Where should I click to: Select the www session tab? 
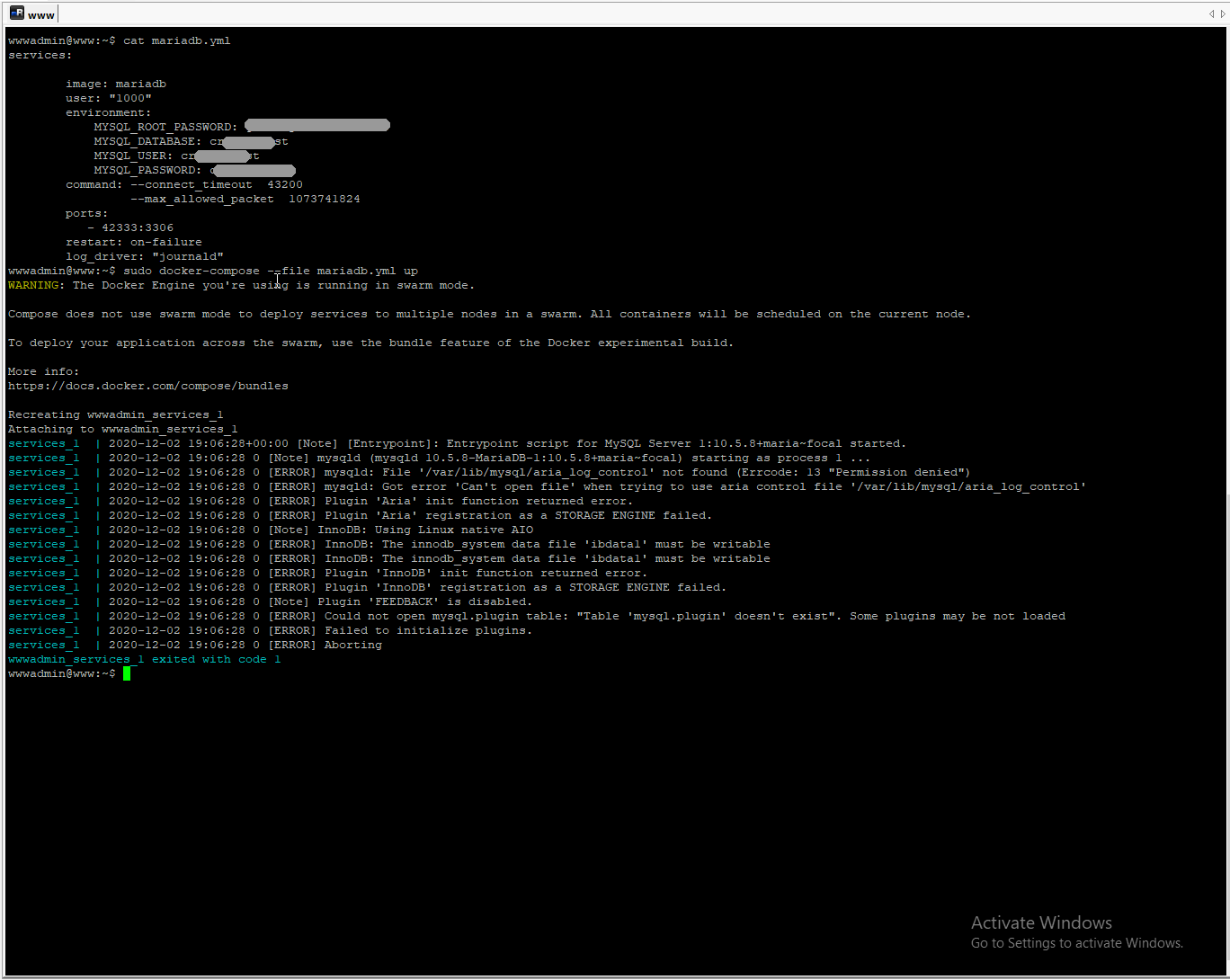click(33, 14)
